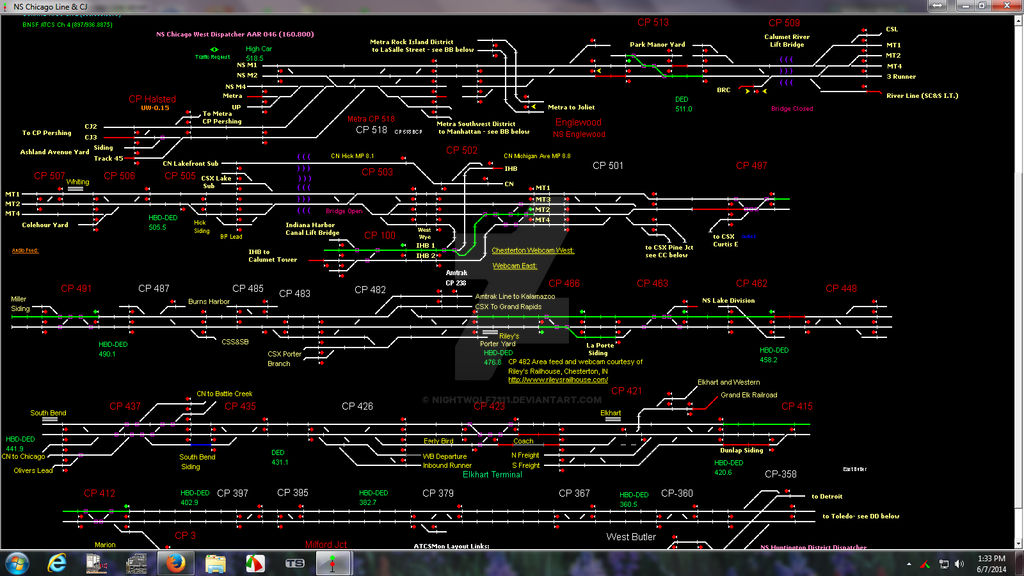Click Calumet River Lift Bridge label
This screenshot has width=1024, height=576.
[x=787, y=40]
